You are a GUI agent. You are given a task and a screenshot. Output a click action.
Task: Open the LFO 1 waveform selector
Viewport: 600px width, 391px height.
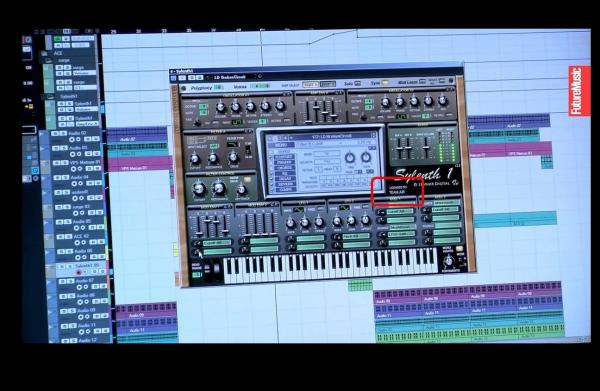298,209
